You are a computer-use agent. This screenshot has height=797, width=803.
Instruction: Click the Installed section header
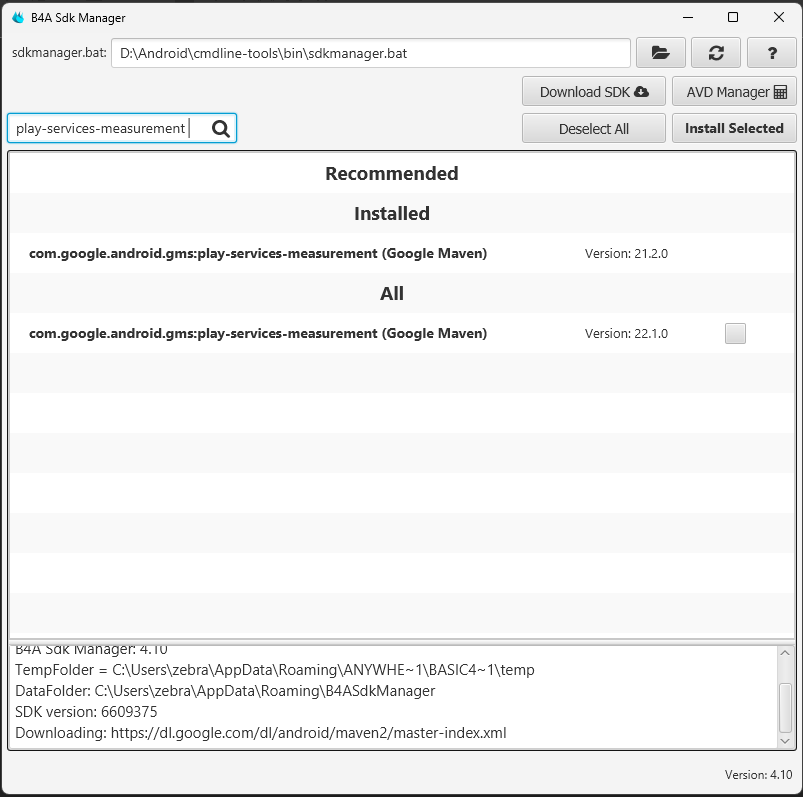392,214
